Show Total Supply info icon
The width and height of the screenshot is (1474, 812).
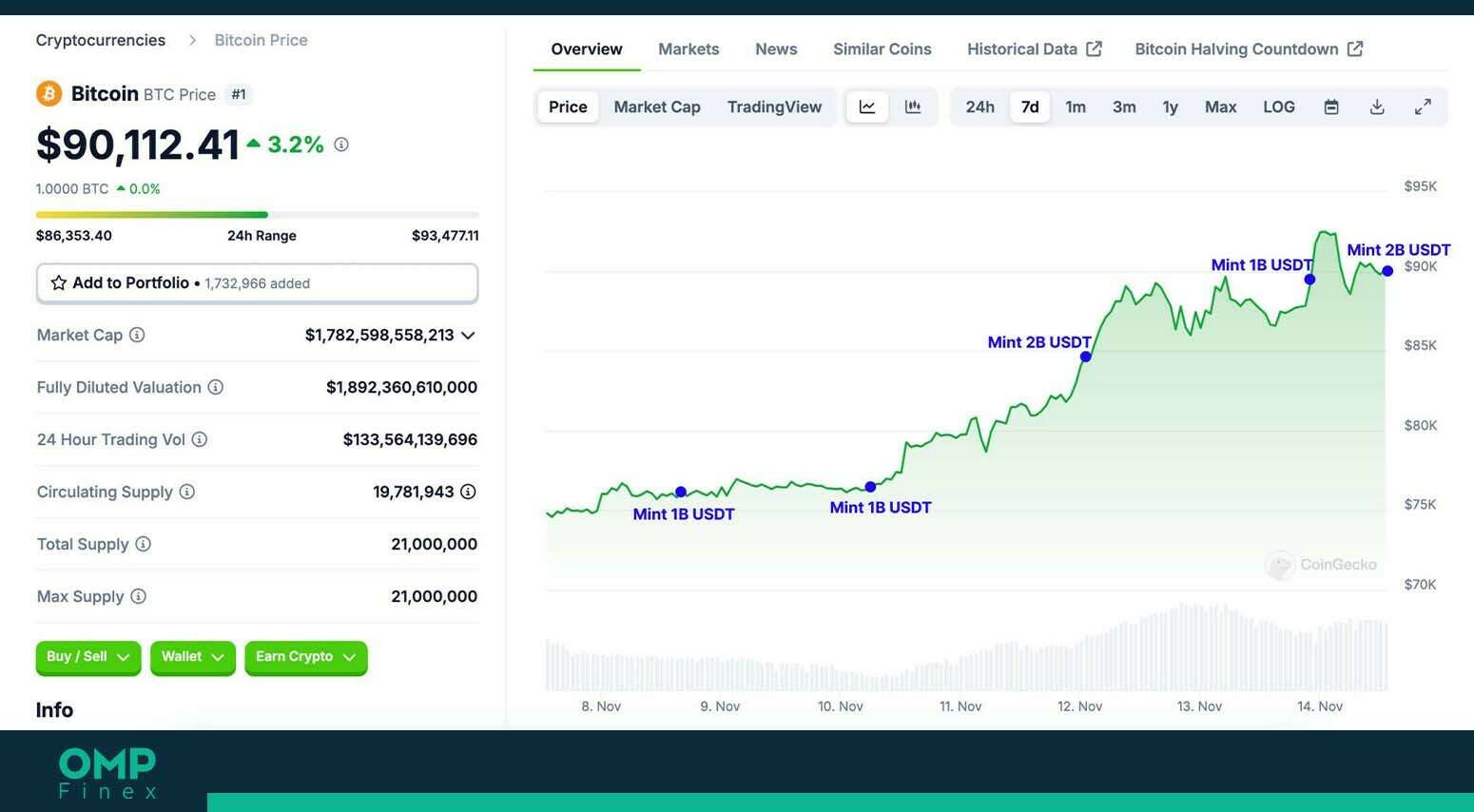click(143, 544)
